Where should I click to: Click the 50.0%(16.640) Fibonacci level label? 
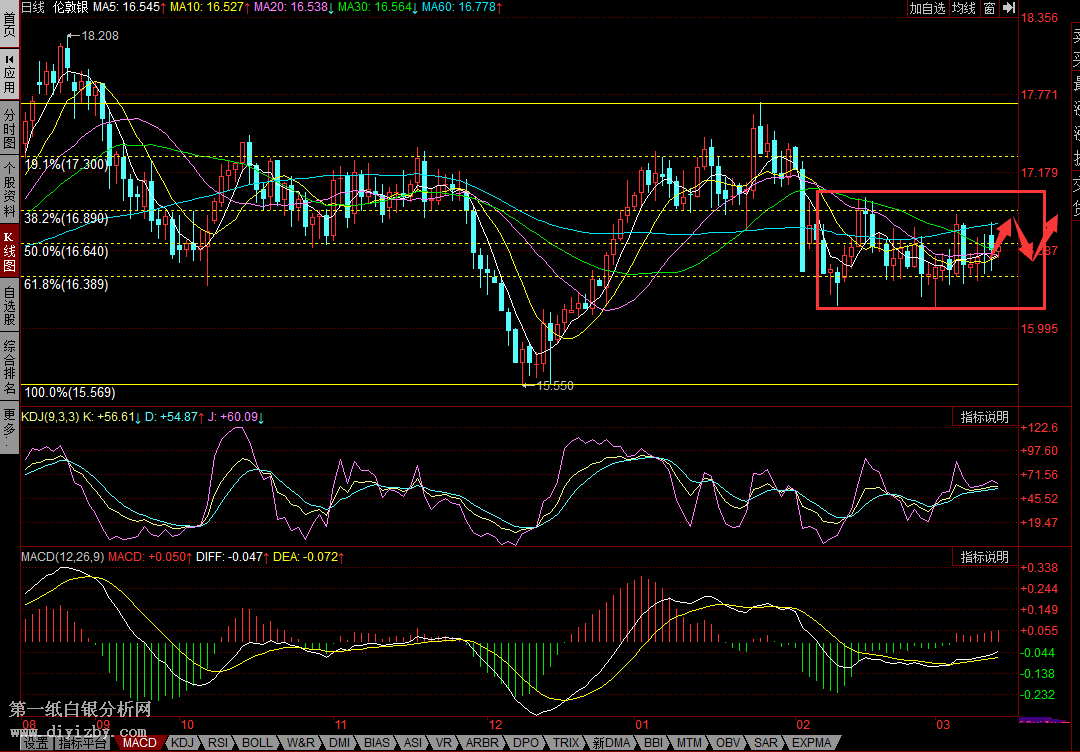tap(66, 251)
